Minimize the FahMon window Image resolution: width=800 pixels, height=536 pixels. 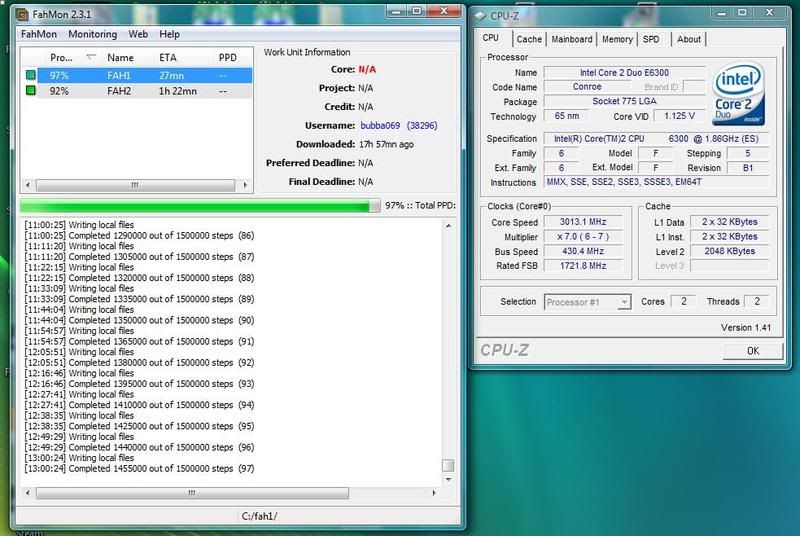point(396,11)
